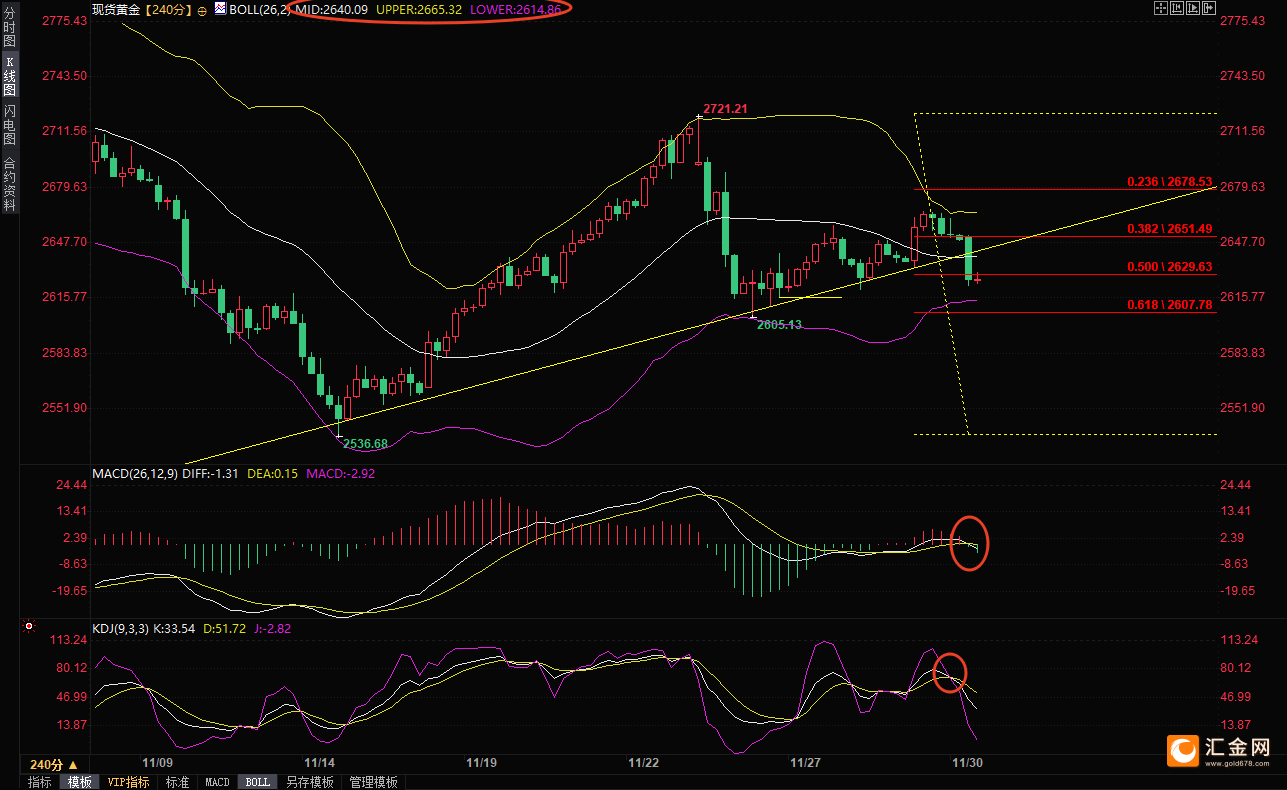Open the 240分 period dropdown
Screen dimensions: 1287x790
pyautogui.click(x=54, y=764)
